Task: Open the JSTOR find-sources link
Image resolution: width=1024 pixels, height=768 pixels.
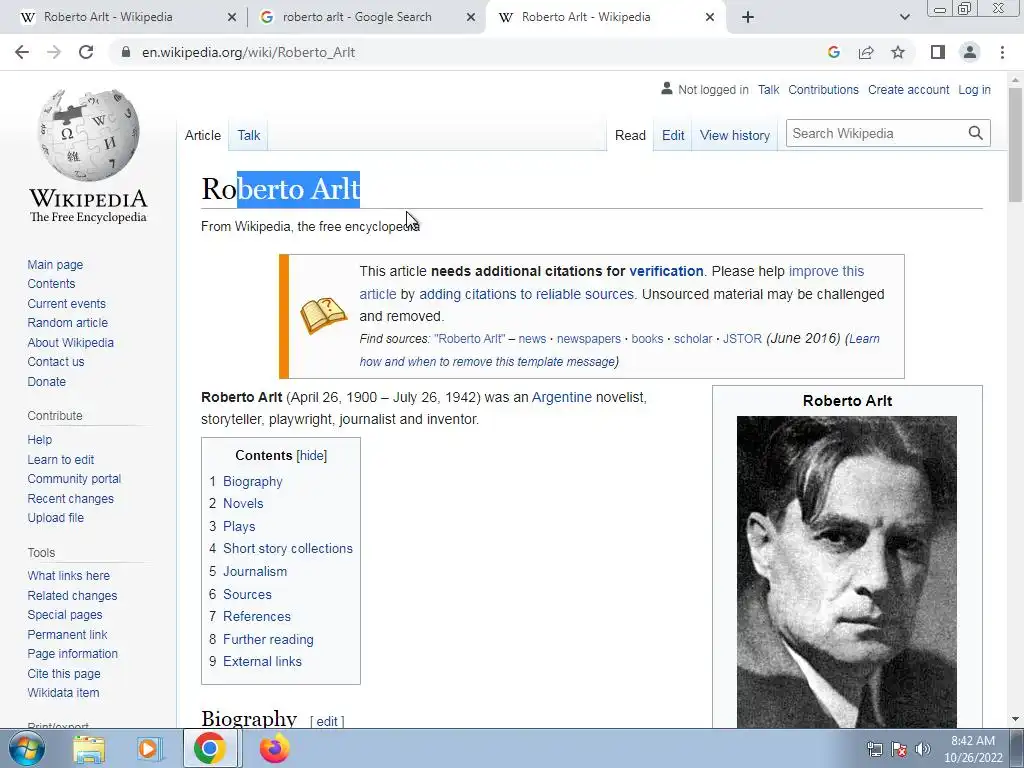Action: (x=742, y=339)
